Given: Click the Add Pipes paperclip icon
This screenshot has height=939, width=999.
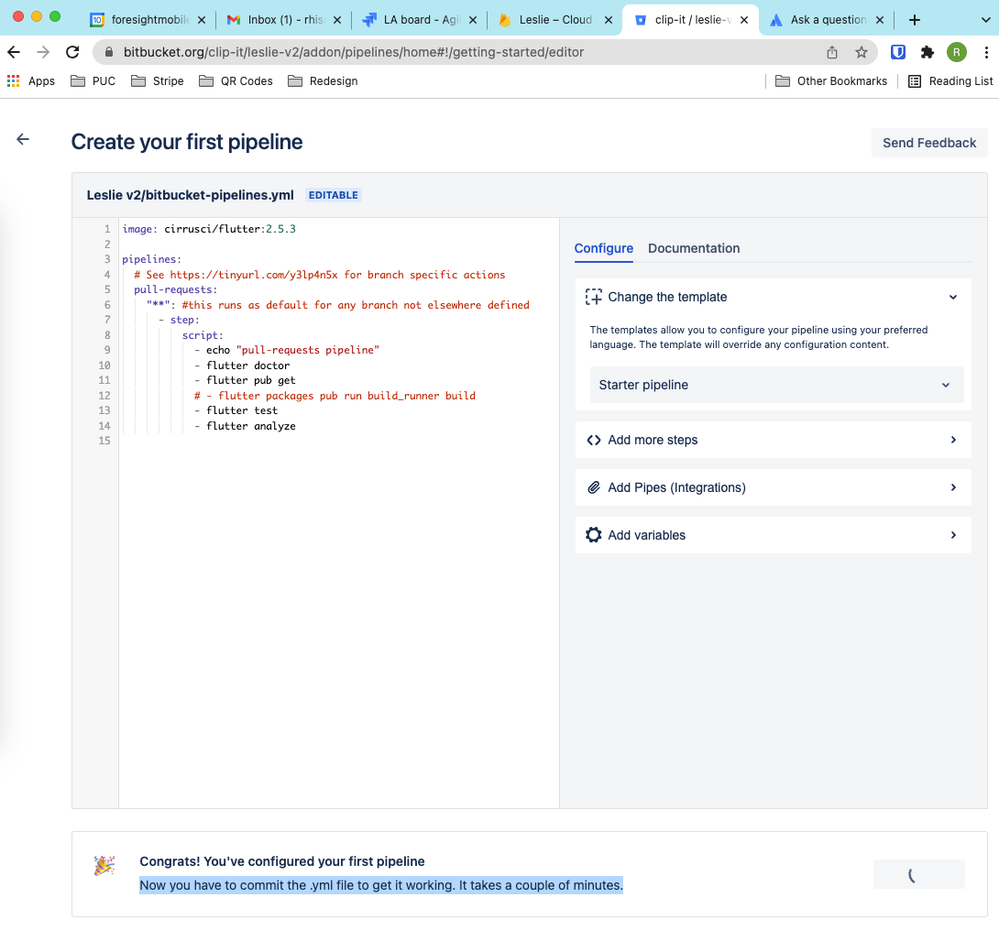Looking at the screenshot, I should coord(593,487).
